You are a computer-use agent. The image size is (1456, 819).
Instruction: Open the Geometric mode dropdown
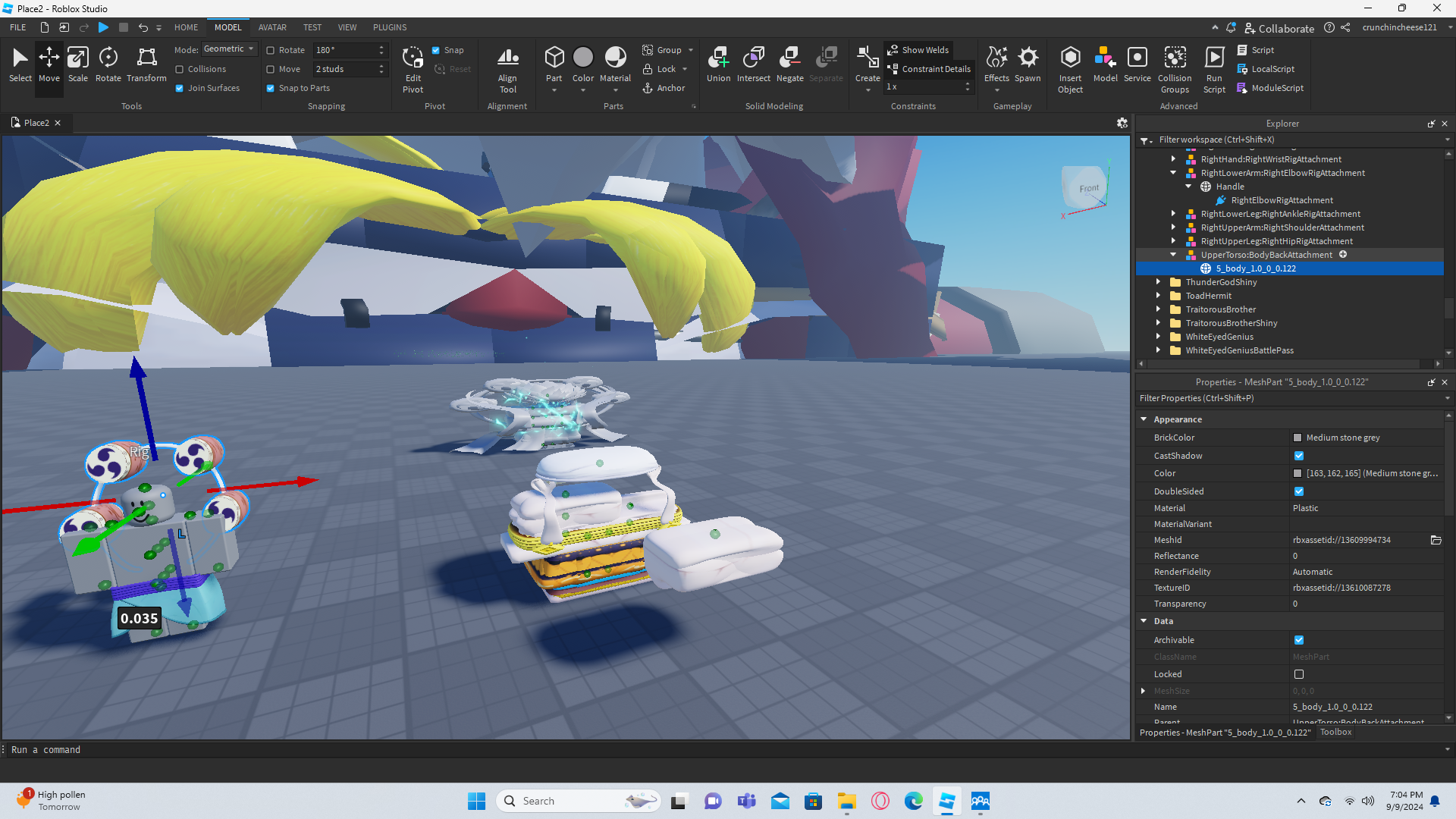click(x=229, y=49)
